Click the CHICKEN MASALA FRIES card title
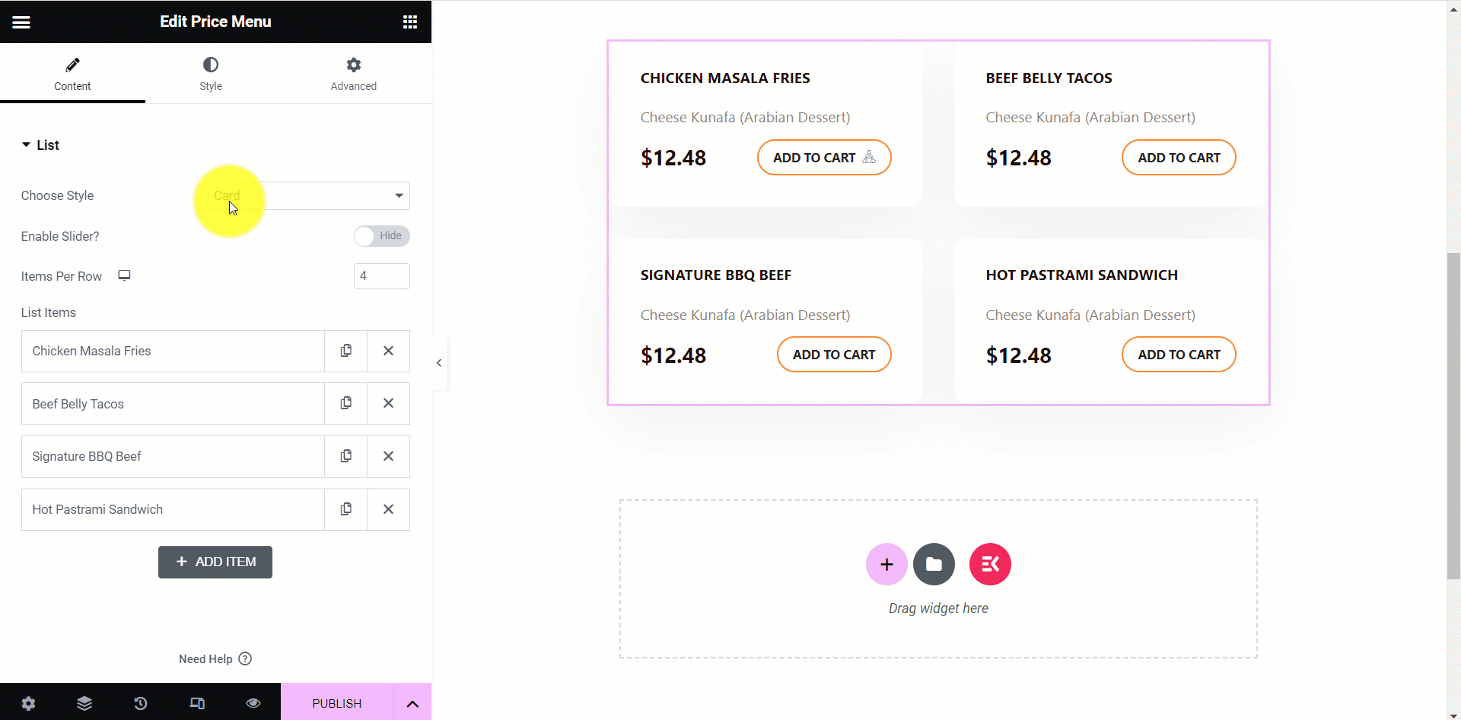 (725, 78)
